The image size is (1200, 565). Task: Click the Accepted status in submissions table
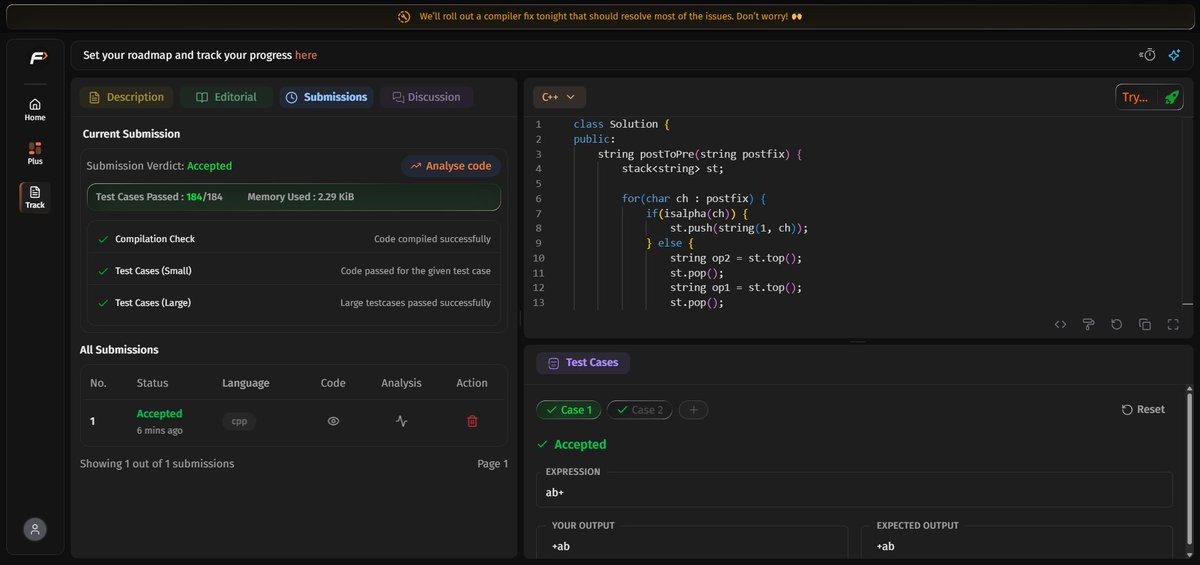[160, 413]
